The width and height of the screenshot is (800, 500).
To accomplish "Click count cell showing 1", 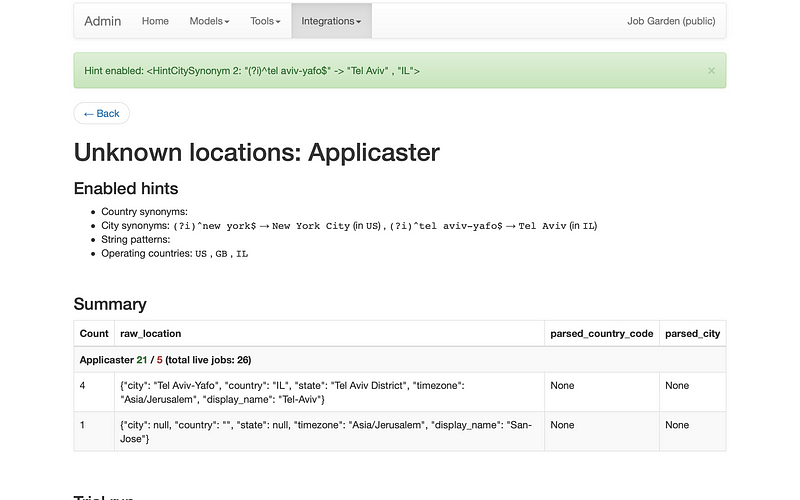I will (x=94, y=432).
